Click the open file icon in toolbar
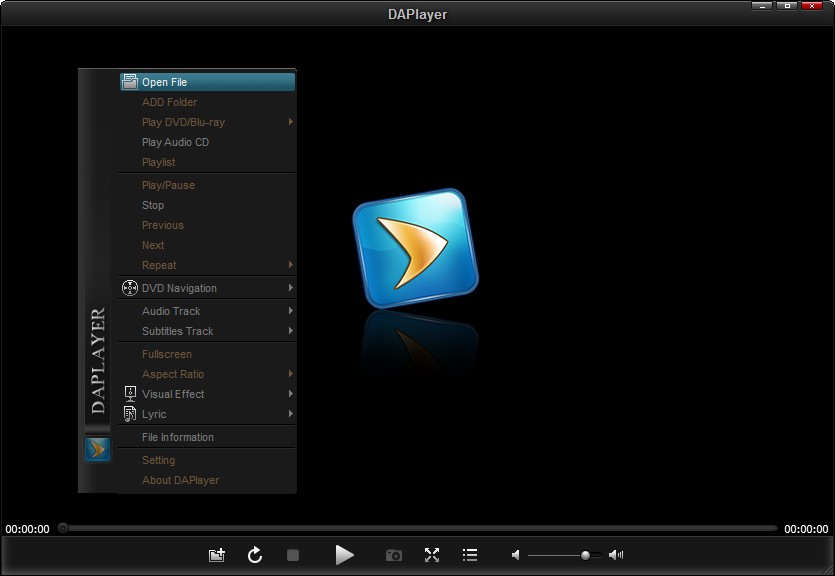Image resolution: width=835 pixels, height=576 pixels. 216,555
